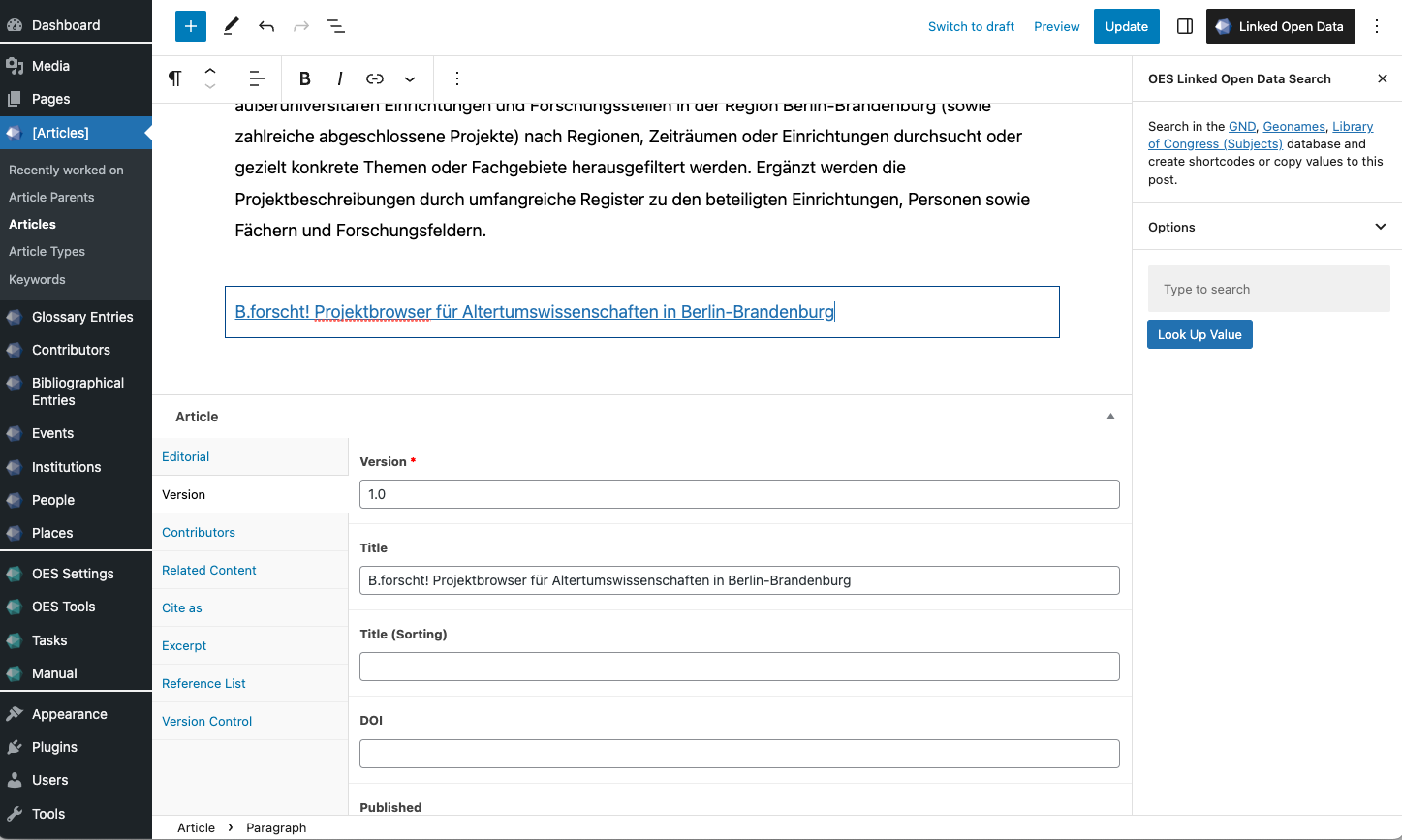Open Institutions in sidebar

[76, 467]
